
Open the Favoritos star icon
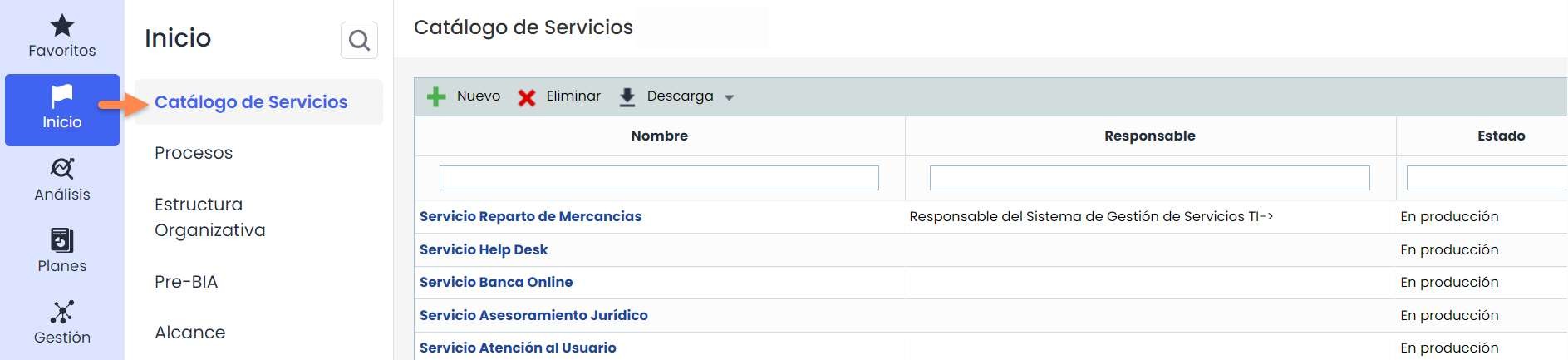click(62, 26)
